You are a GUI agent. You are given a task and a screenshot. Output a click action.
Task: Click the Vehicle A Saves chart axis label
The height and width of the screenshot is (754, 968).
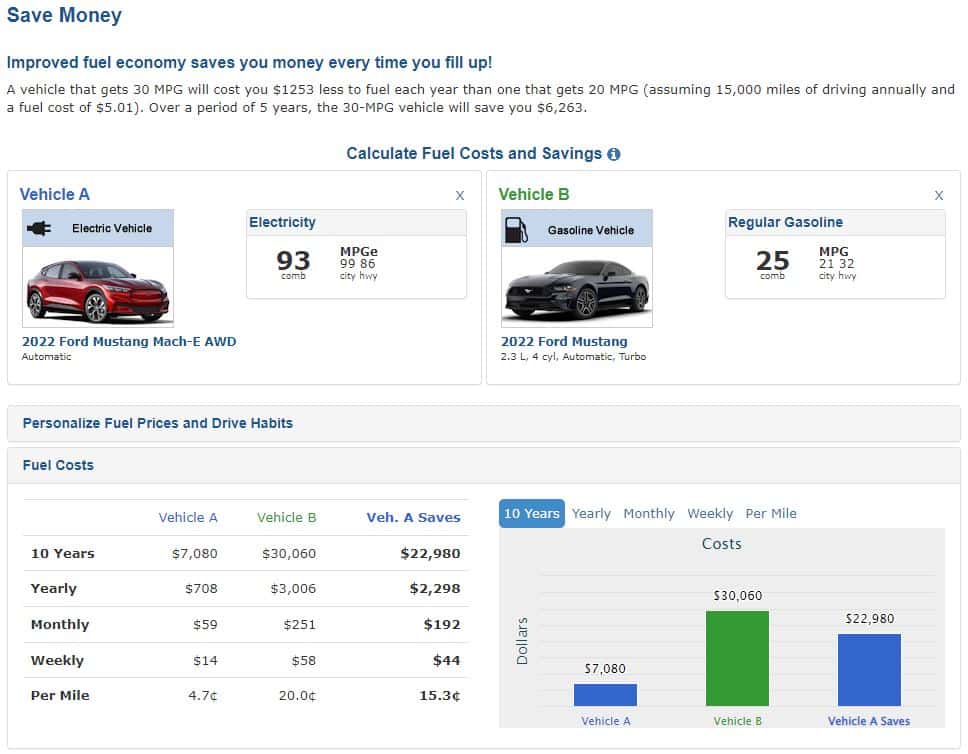pos(869,721)
